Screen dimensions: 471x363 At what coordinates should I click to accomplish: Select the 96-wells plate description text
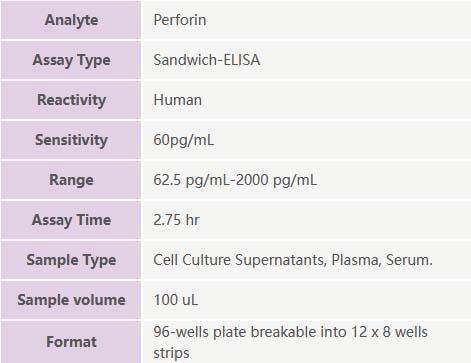click(290, 342)
